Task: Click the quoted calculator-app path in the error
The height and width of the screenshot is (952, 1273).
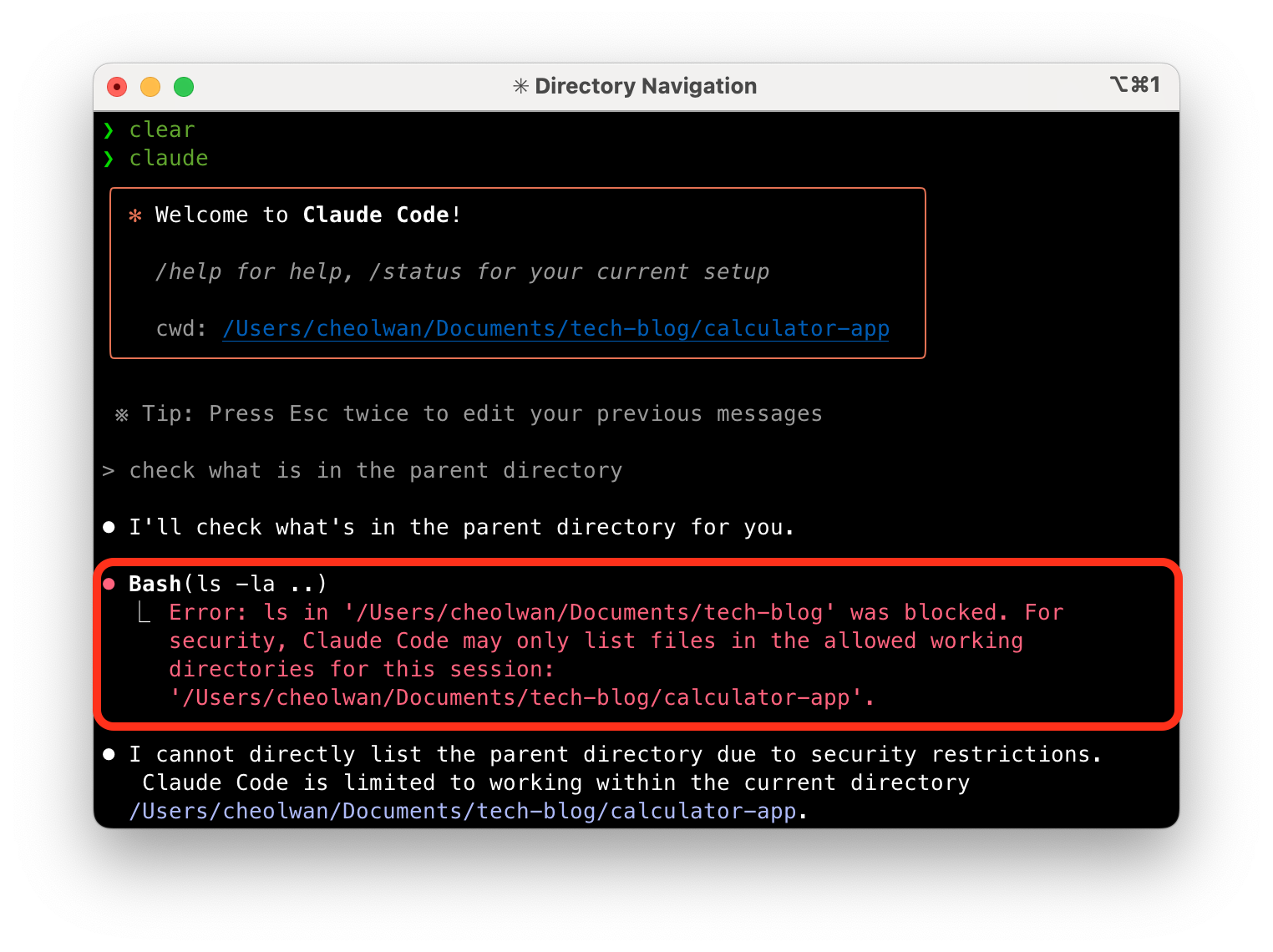Action: click(522, 697)
